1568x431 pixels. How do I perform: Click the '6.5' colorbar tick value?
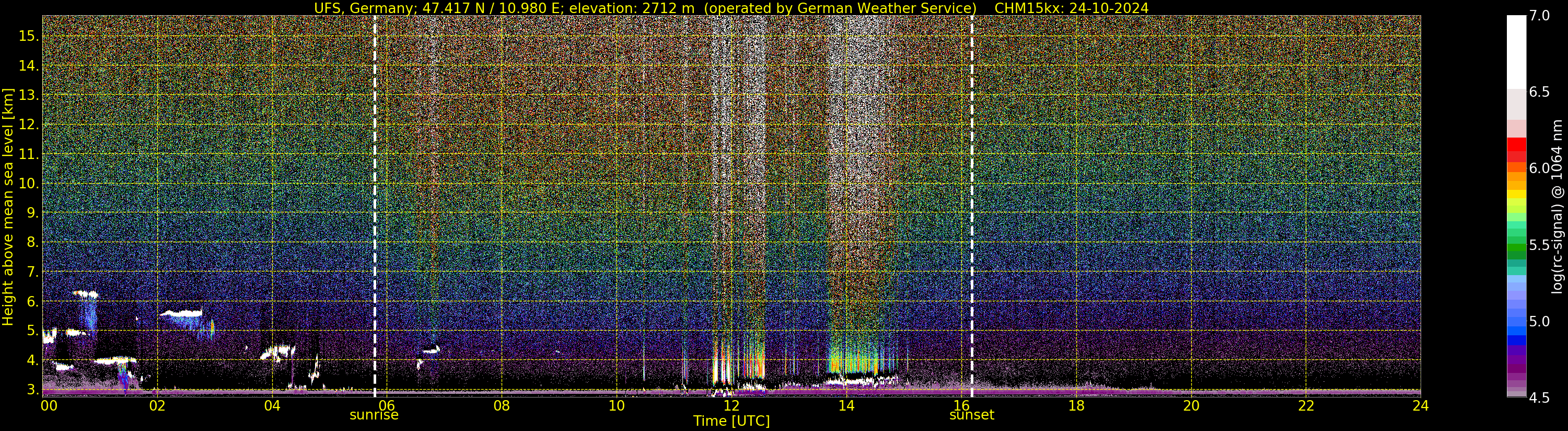pyautogui.click(x=1539, y=92)
